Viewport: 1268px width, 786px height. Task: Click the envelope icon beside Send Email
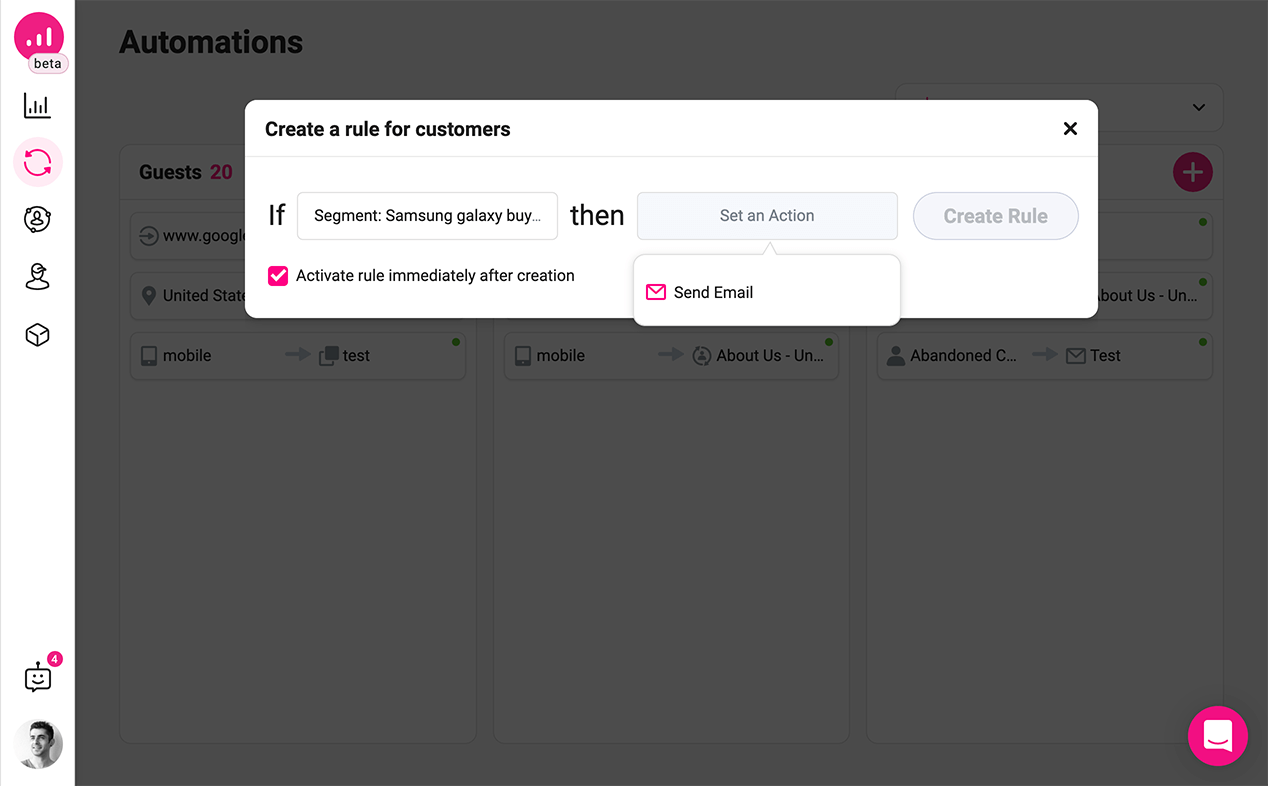[656, 292]
